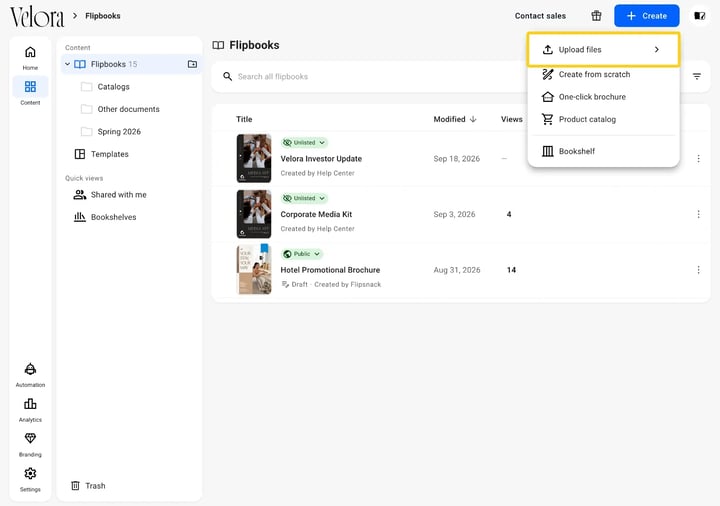Open more options for Velora Investor Update

pos(698,158)
